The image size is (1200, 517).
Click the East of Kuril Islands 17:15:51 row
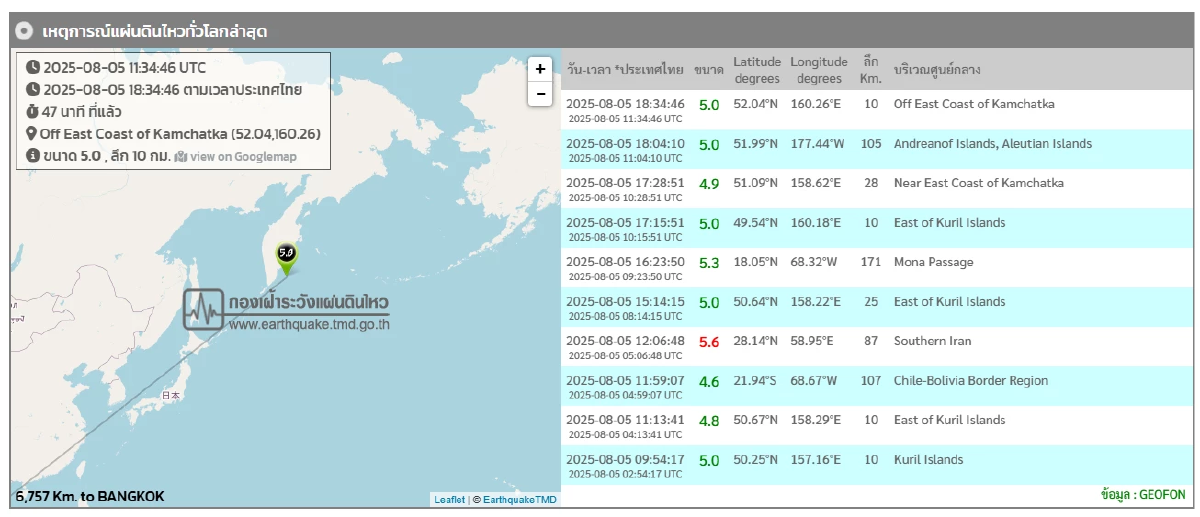pyautogui.click(x=878, y=228)
